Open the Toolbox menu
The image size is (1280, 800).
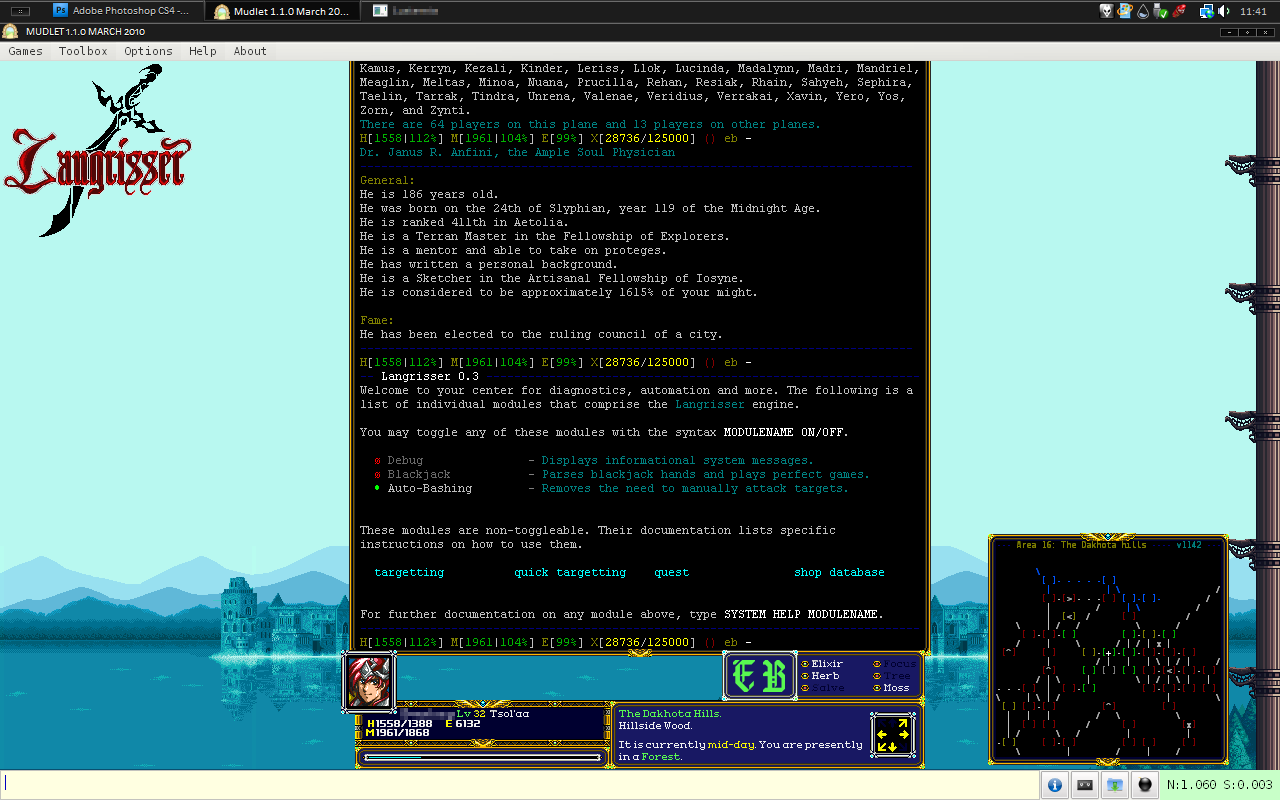(83, 51)
